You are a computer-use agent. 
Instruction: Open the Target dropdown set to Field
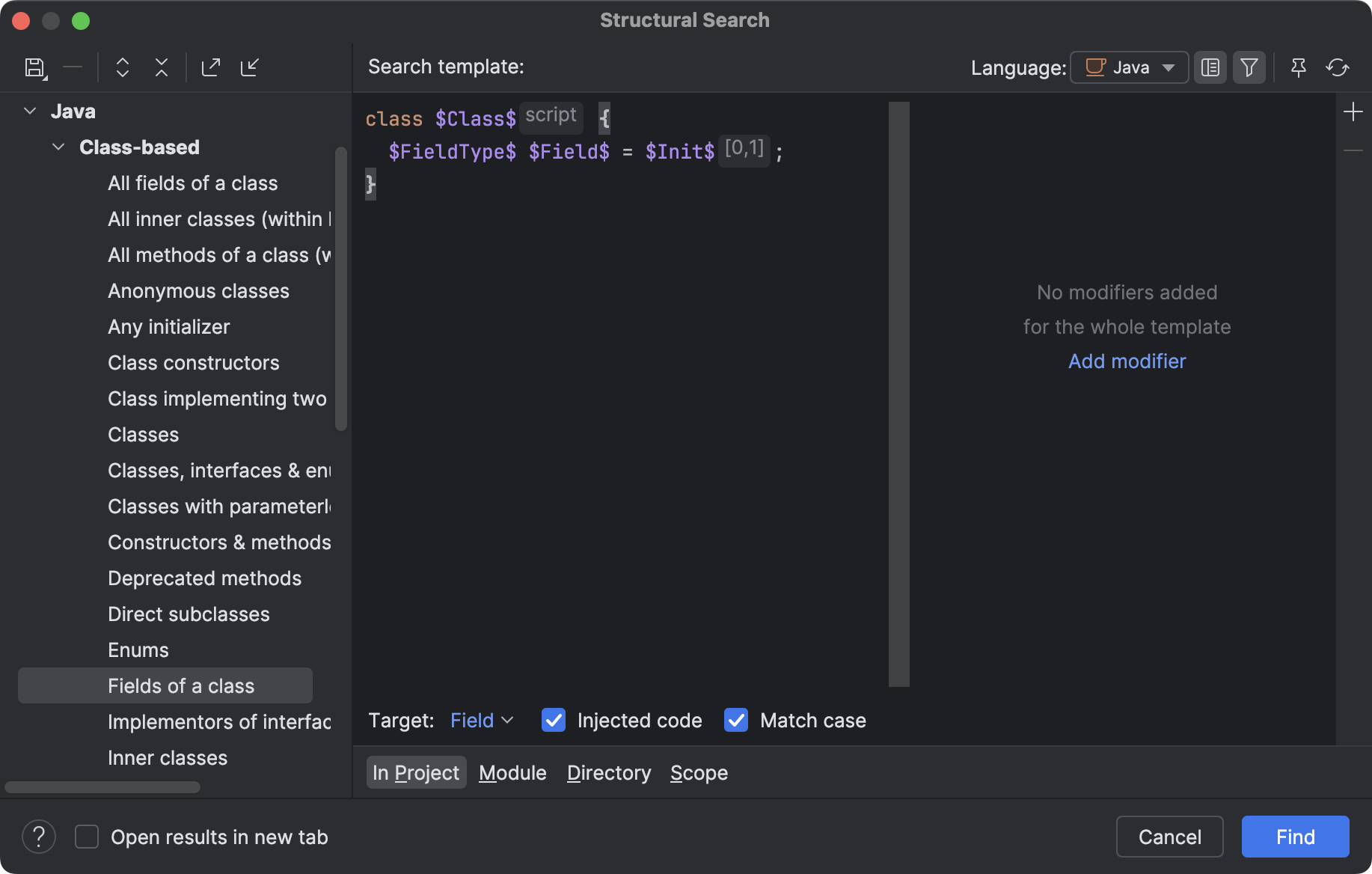click(480, 720)
